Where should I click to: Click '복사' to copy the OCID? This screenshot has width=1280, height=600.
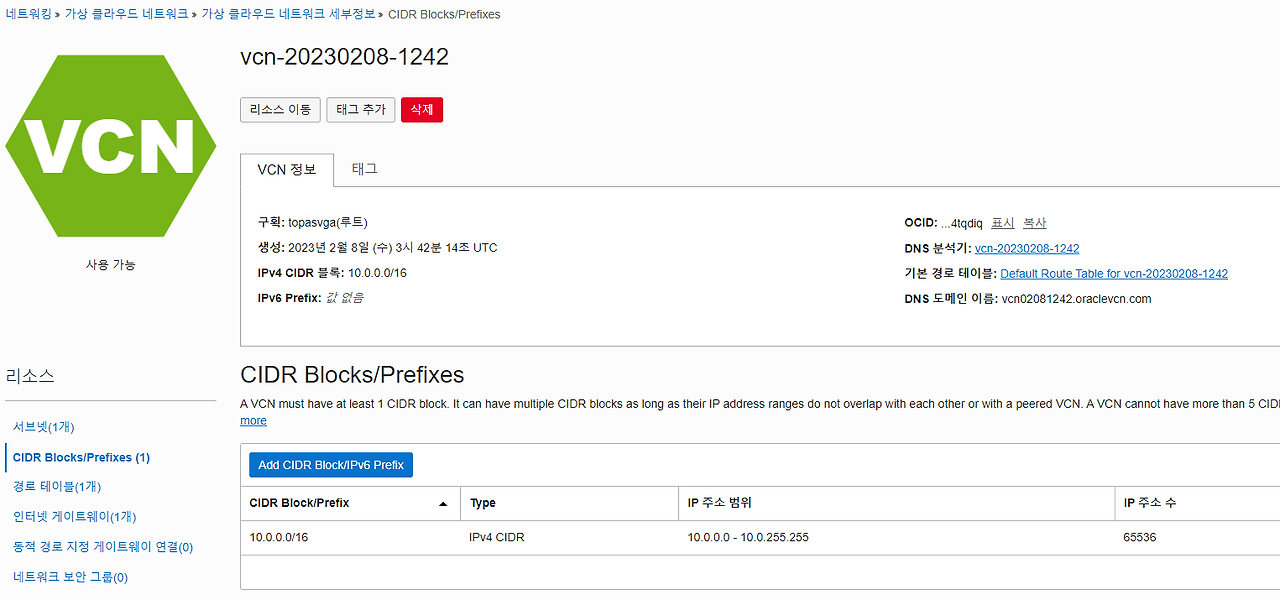click(1034, 222)
